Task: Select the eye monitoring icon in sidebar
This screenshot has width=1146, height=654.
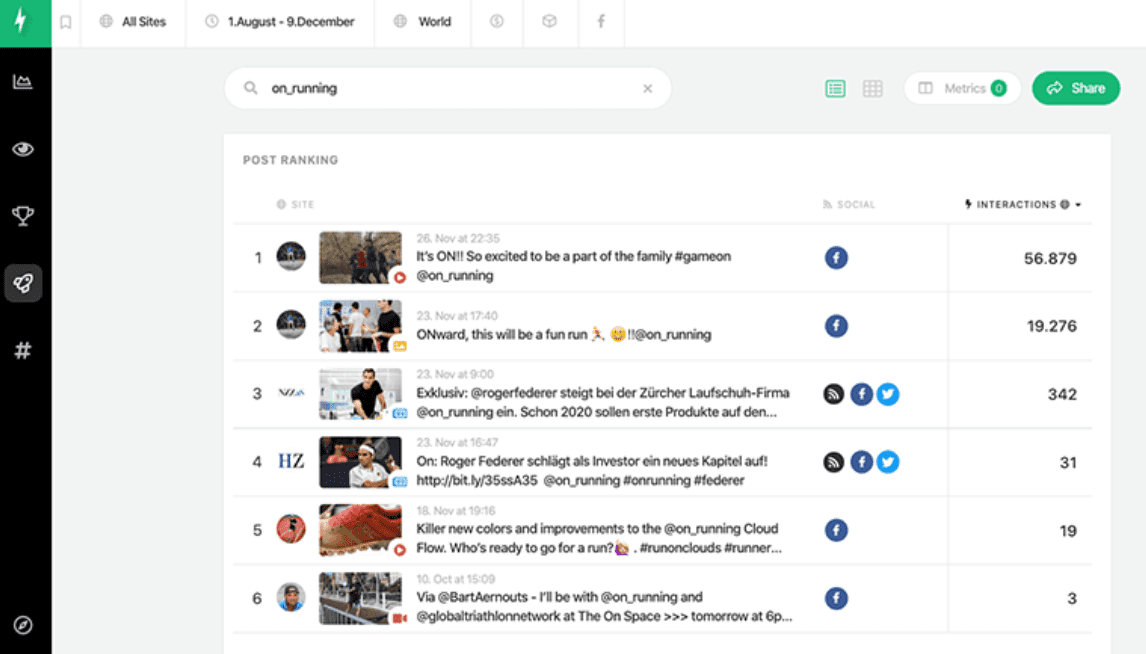Action: point(23,148)
